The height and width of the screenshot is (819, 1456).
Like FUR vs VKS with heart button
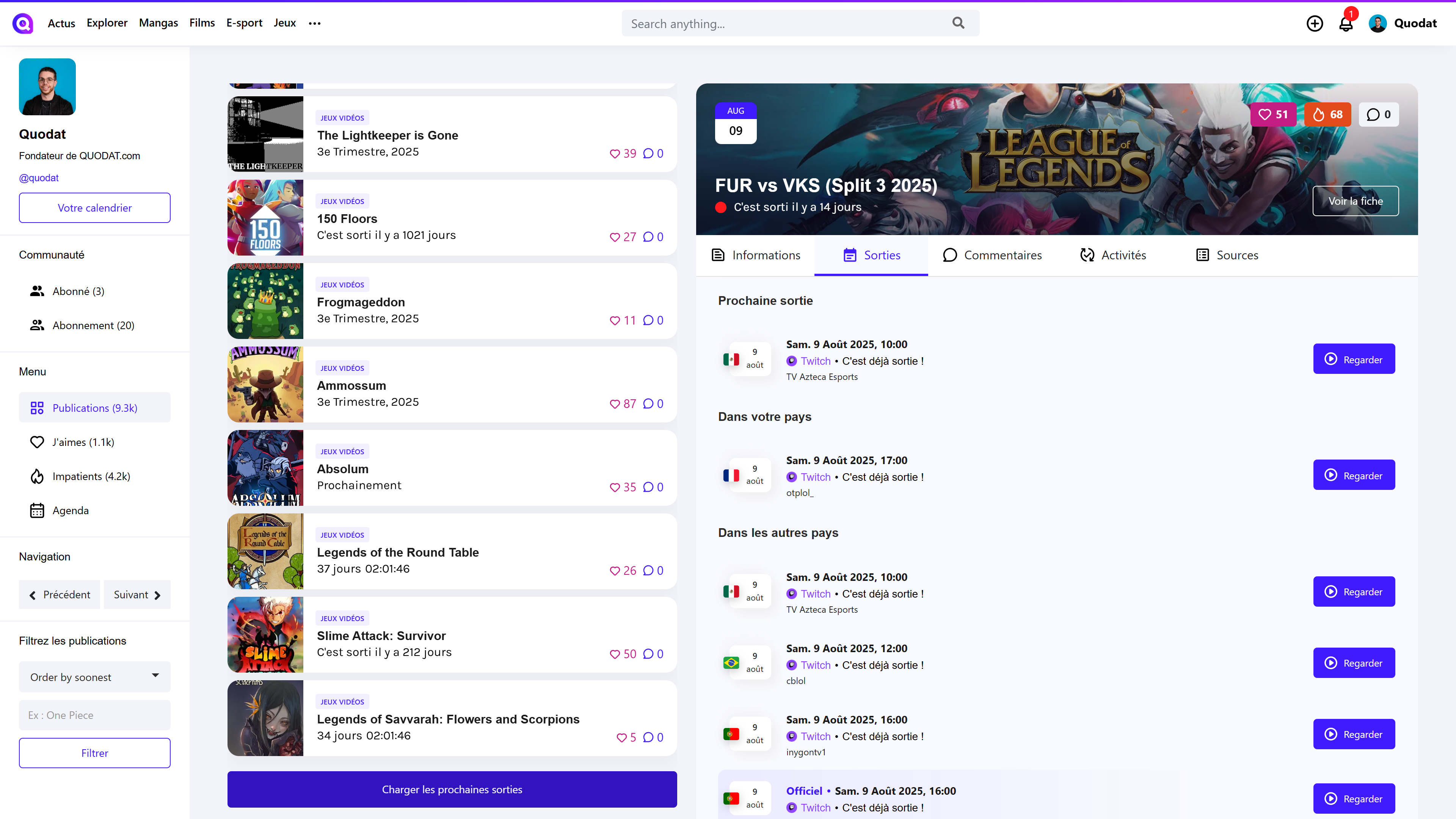(x=1273, y=115)
